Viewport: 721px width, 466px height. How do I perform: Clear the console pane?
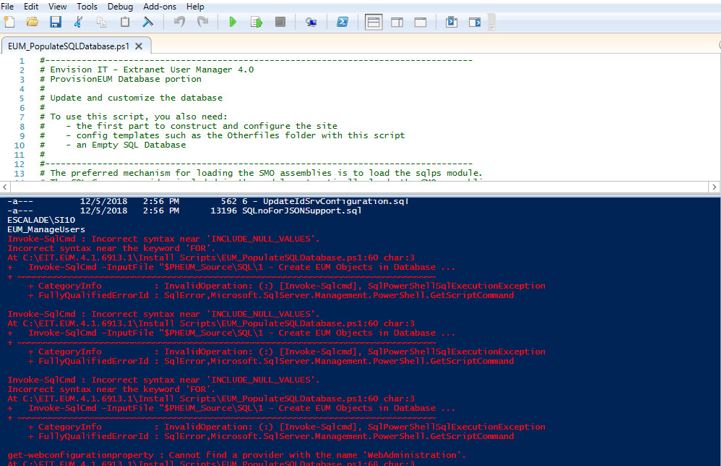pos(148,22)
